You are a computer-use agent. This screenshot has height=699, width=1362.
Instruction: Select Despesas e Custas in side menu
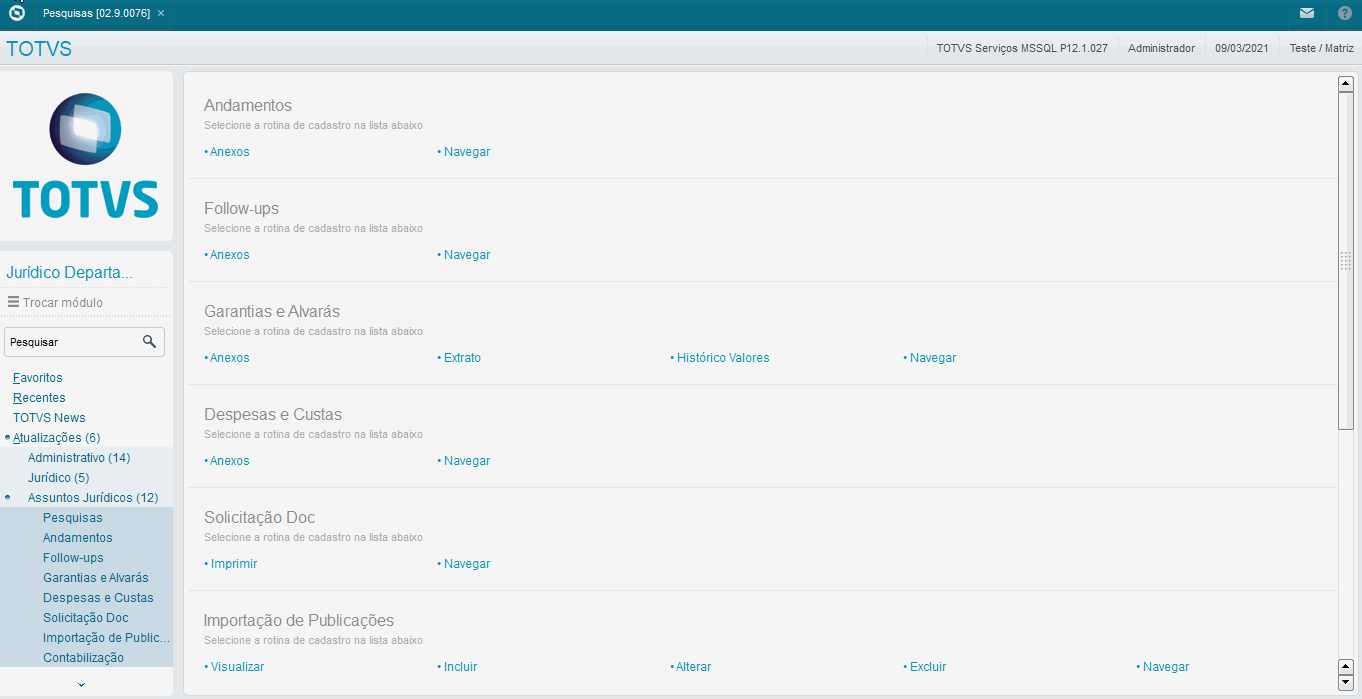click(x=98, y=598)
